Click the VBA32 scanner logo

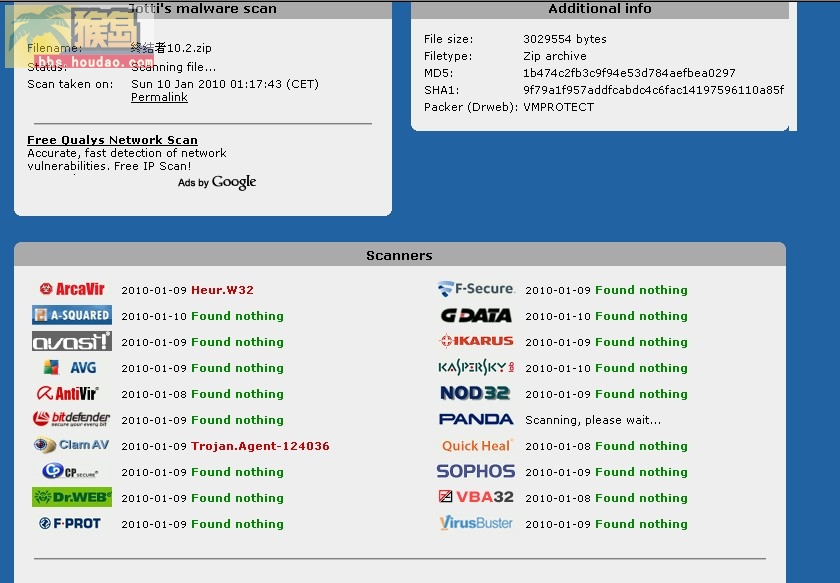click(476, 497)
